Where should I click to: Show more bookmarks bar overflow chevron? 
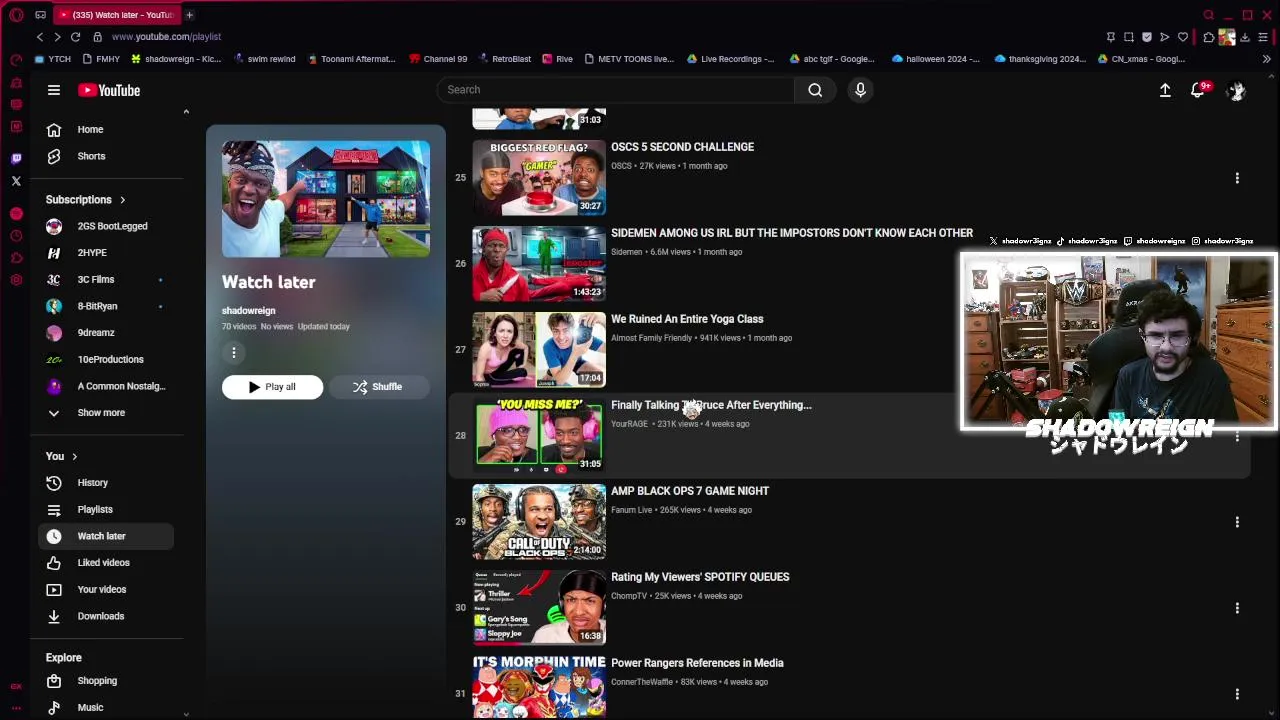click(1266, 59)
